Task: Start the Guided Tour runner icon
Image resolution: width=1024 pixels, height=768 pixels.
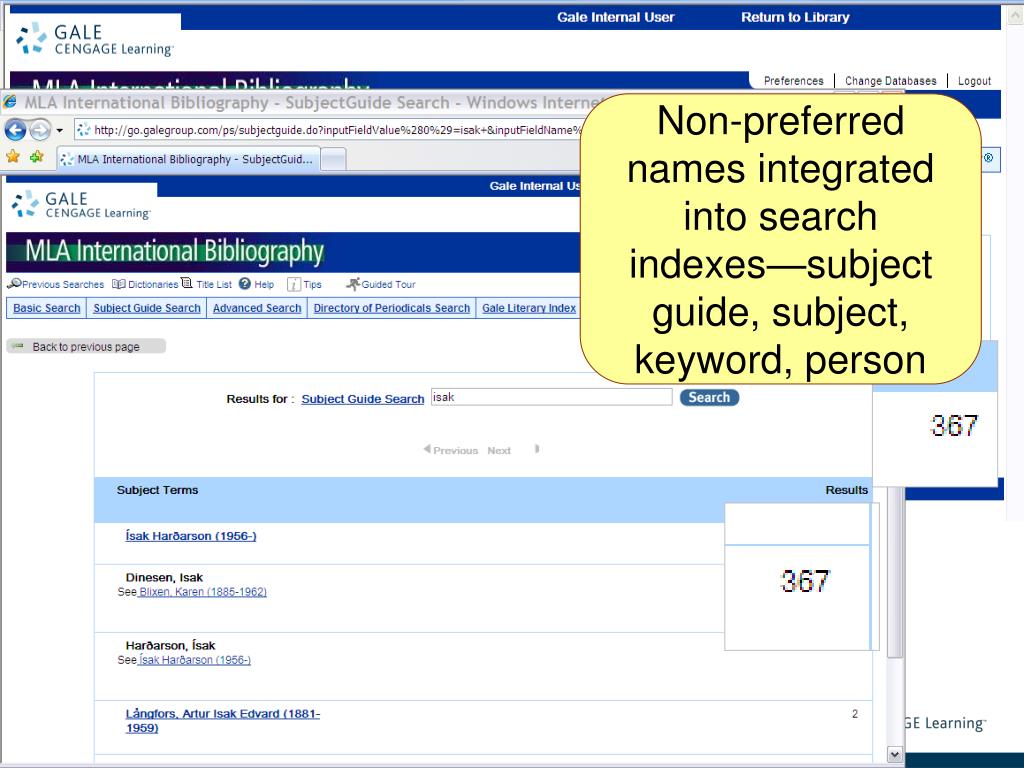Action: point(353,284)
